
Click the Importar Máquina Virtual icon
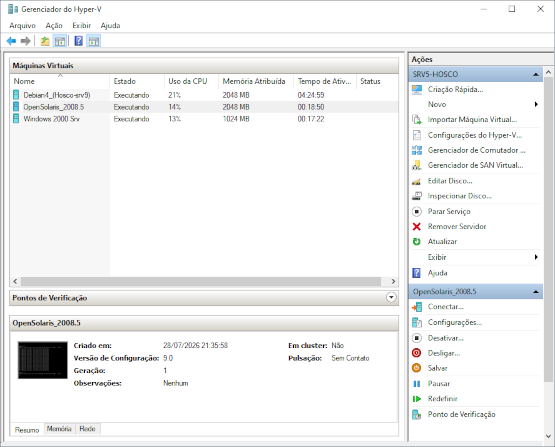[x=417, y=120]
